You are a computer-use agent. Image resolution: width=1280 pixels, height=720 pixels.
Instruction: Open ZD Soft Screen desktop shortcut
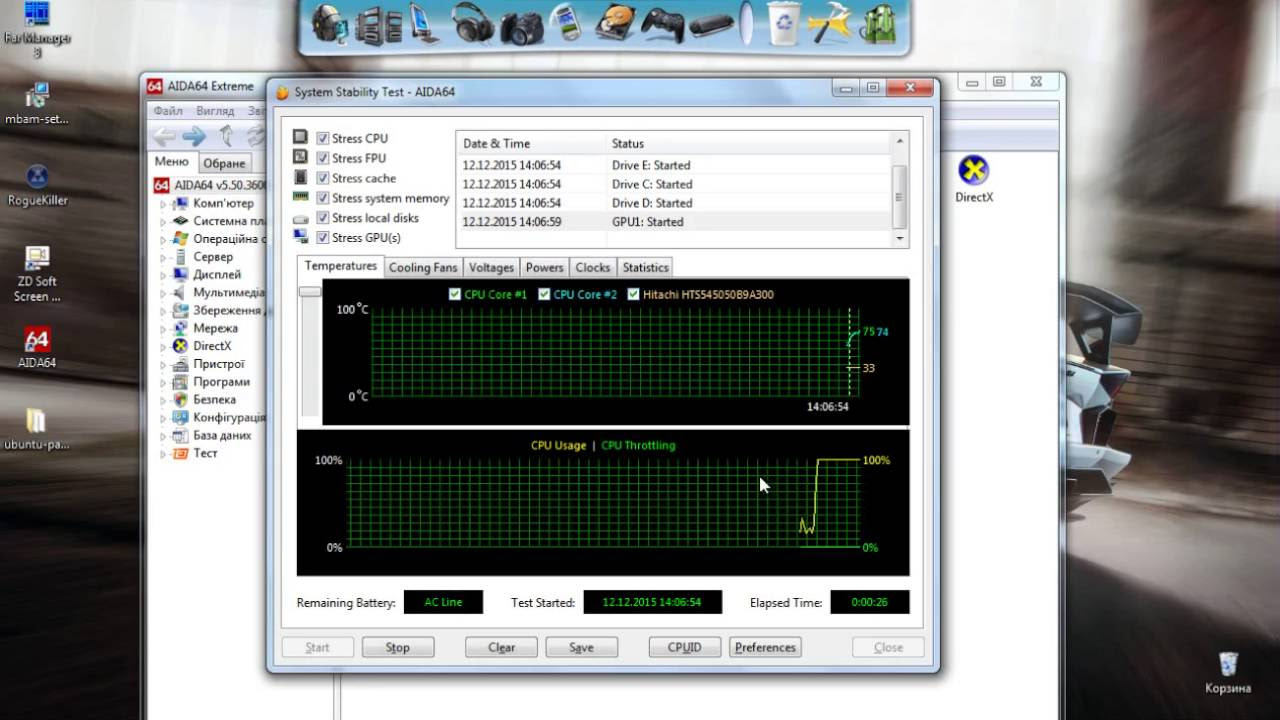(37, 274)
